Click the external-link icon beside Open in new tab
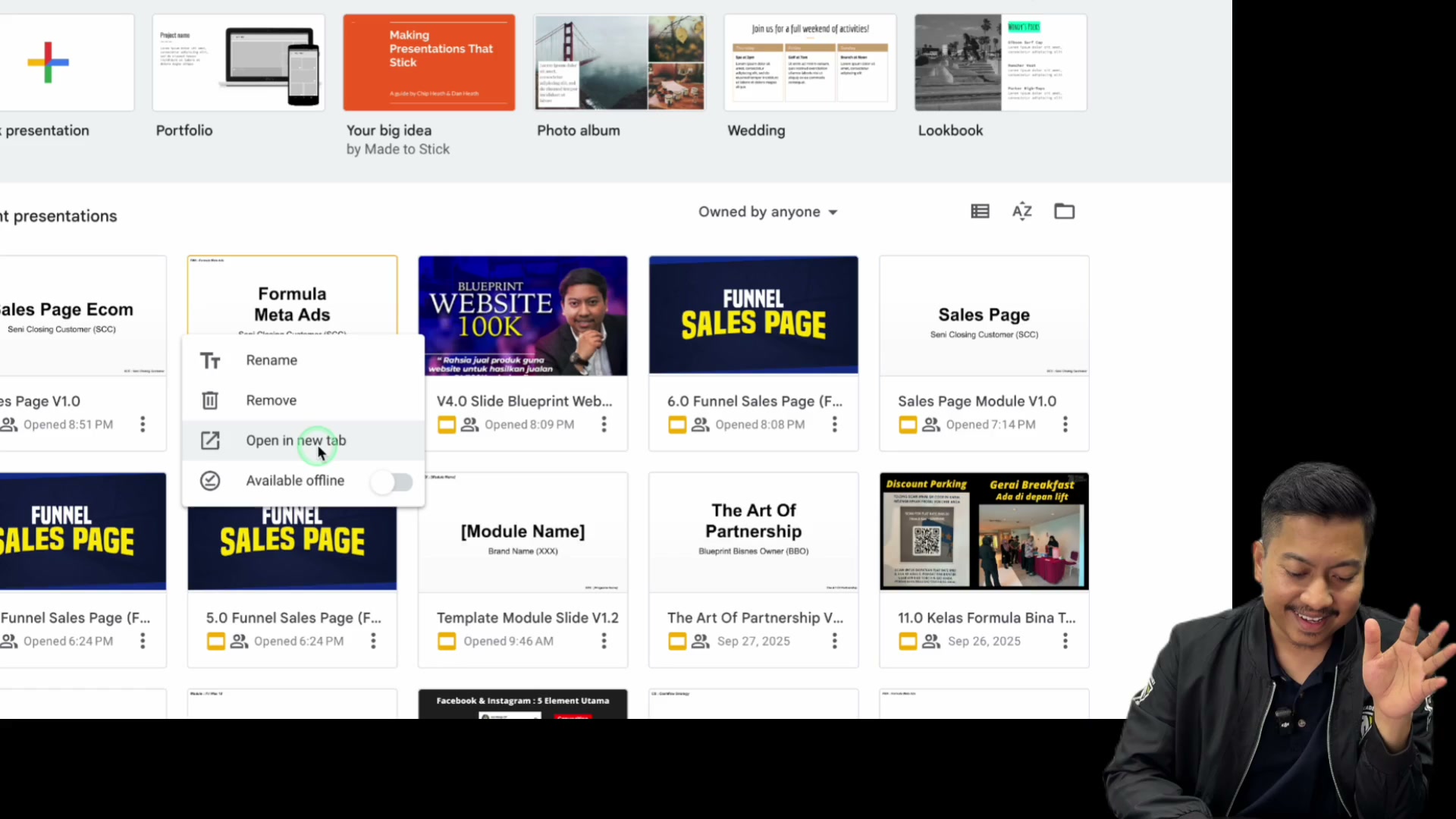Image resolution: width=1456 pixels, height=819 pixels. [210, 441]
